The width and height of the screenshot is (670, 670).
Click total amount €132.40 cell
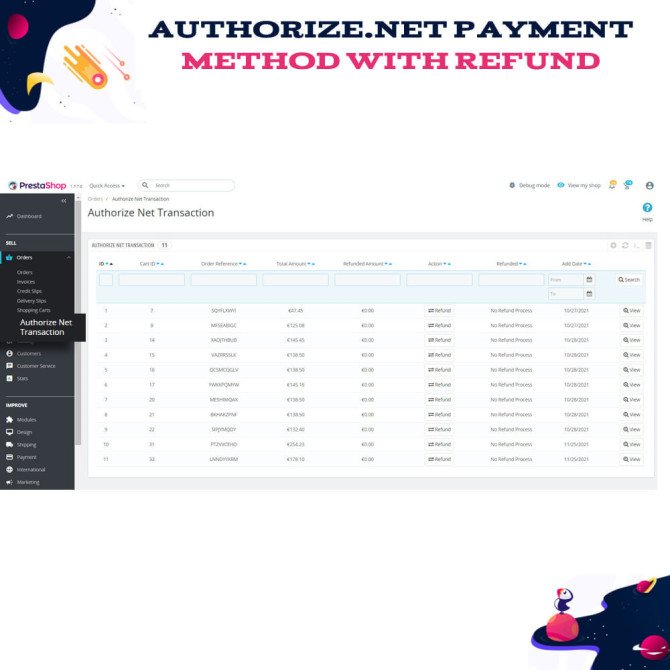(295, 429)
